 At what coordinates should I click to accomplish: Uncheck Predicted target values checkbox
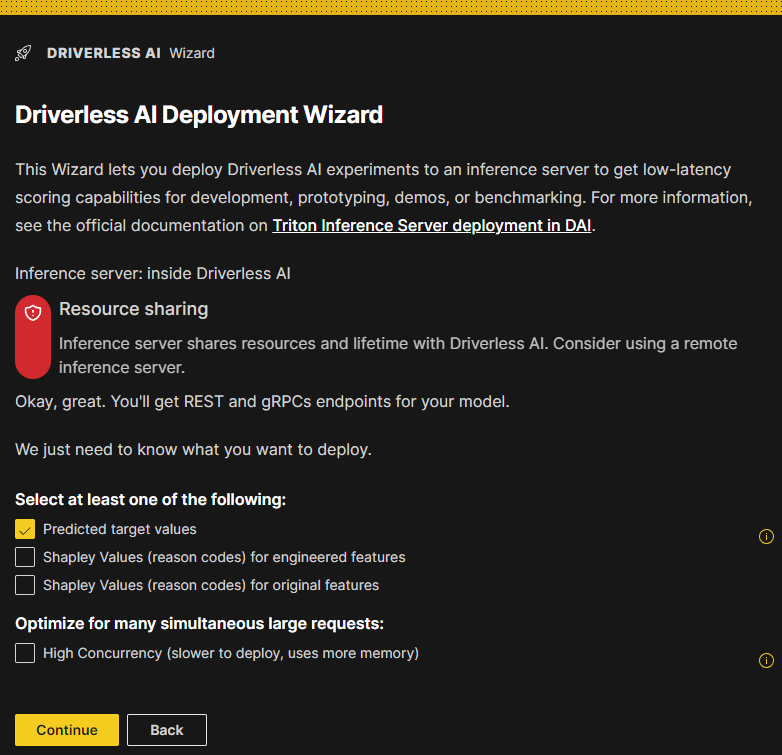(x=25, y=529)
